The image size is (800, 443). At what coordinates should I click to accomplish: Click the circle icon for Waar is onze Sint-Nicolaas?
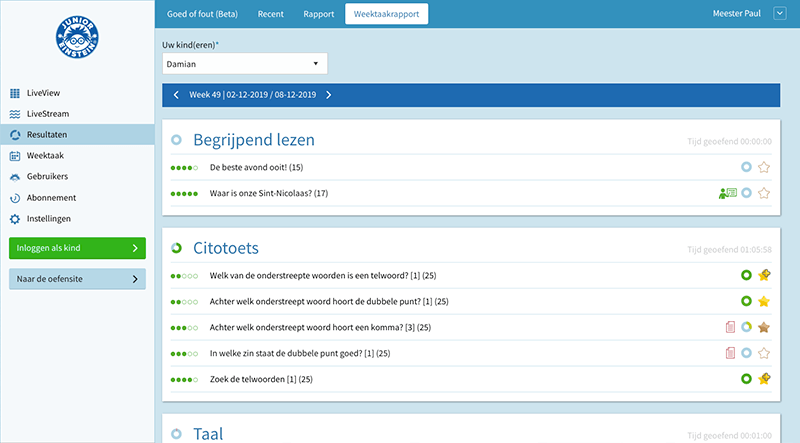[746, 193]
